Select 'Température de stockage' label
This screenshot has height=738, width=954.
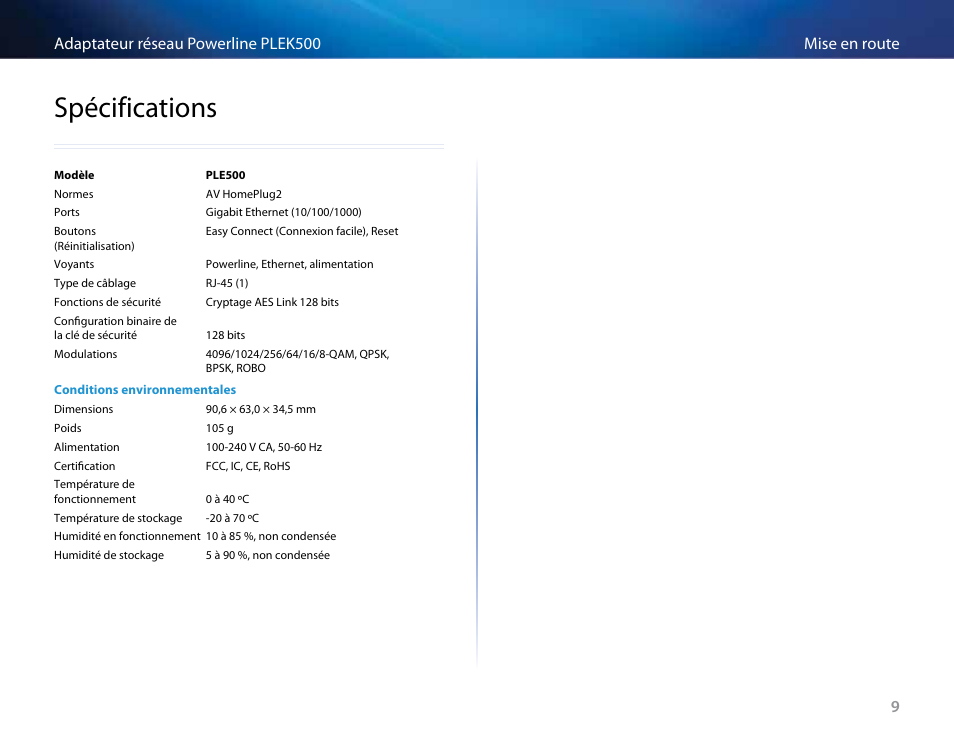[x=118, y=518]
